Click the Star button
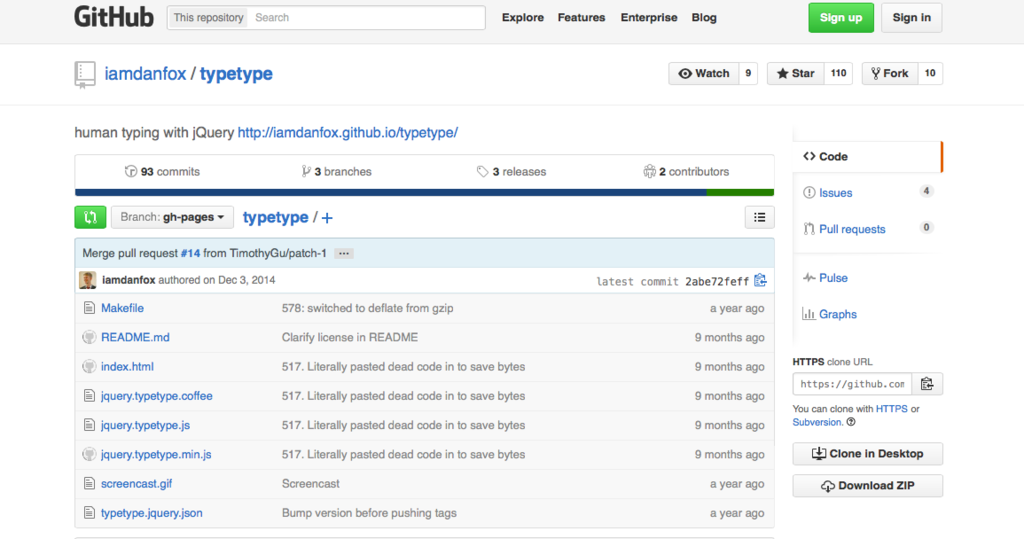The width and height of the screenshot is (1024, 539). click(x=795, y=73)
